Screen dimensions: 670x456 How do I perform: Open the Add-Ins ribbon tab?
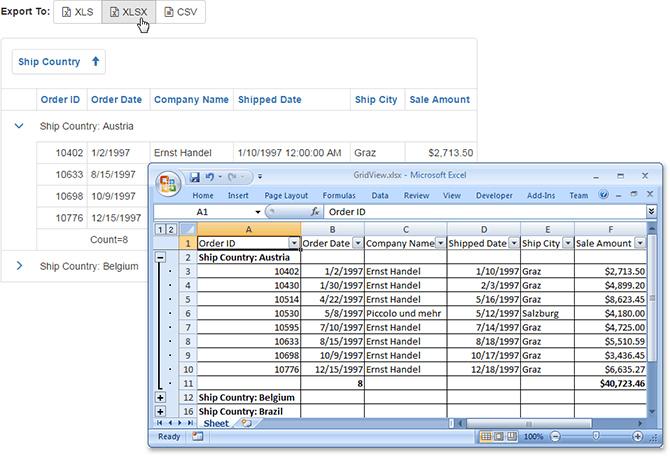[541, 195]
